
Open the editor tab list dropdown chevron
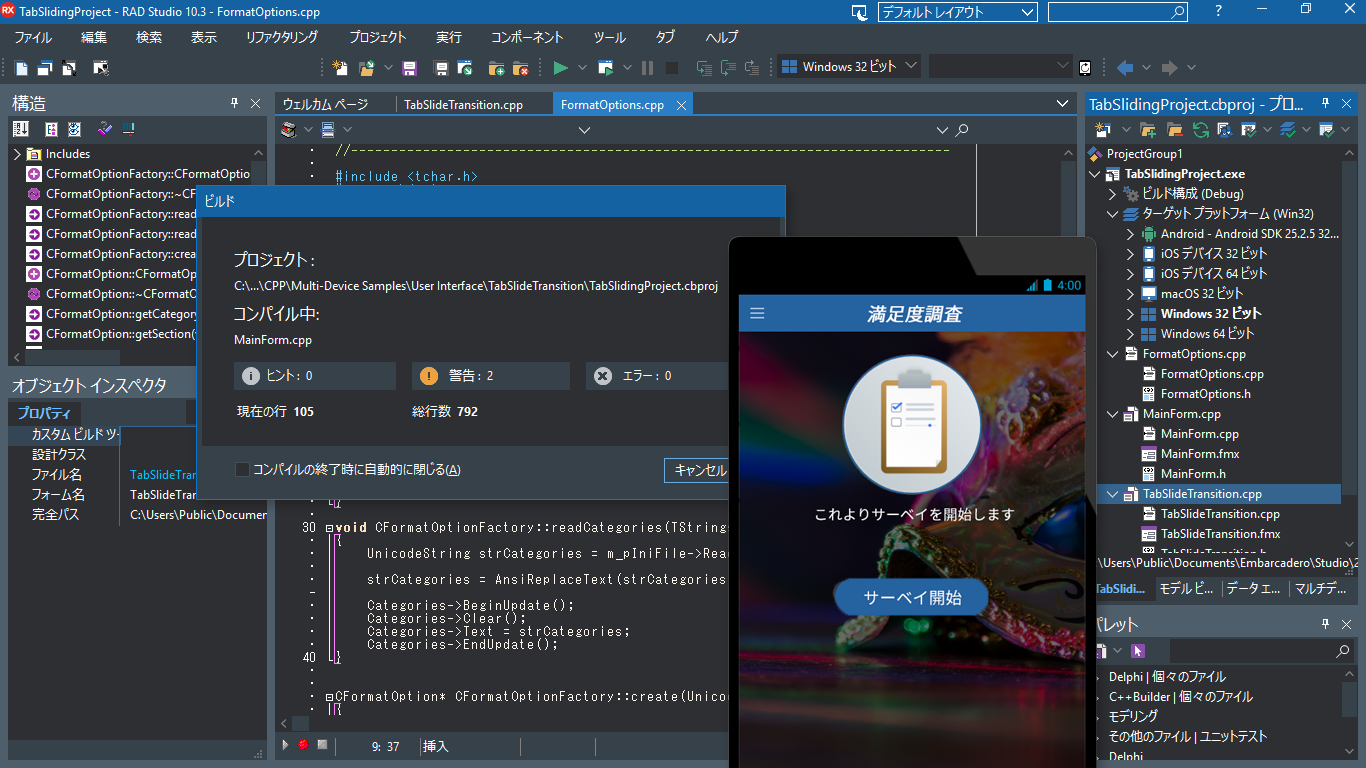coord(1063,103)
